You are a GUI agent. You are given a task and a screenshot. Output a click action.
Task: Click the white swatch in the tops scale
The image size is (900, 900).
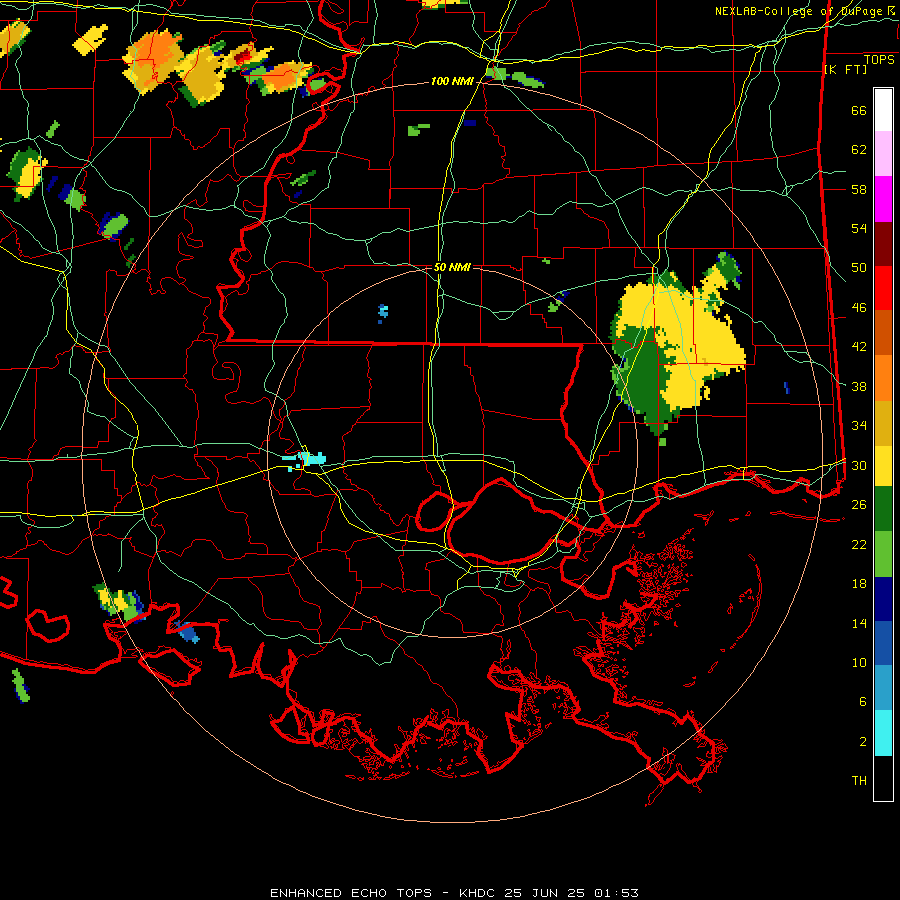click(883, 110)
